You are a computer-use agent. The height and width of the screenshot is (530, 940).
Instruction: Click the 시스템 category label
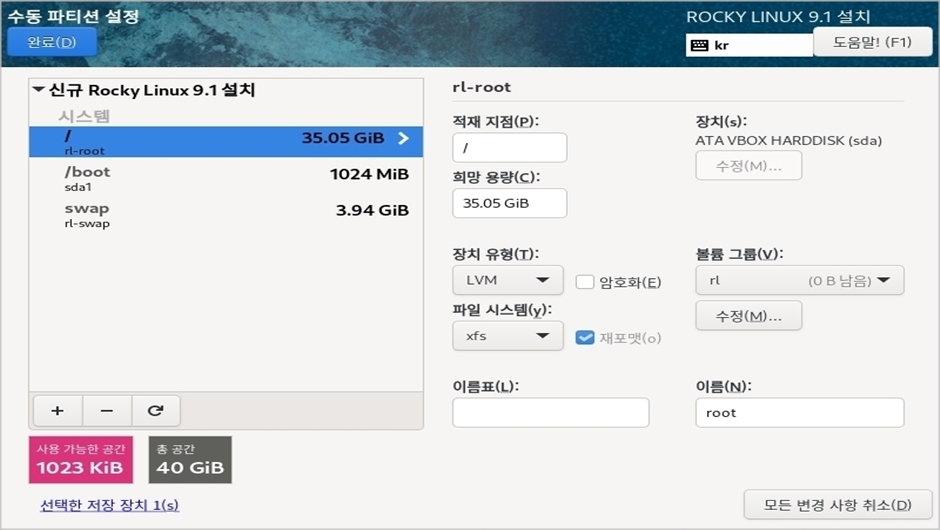[84, 116]
